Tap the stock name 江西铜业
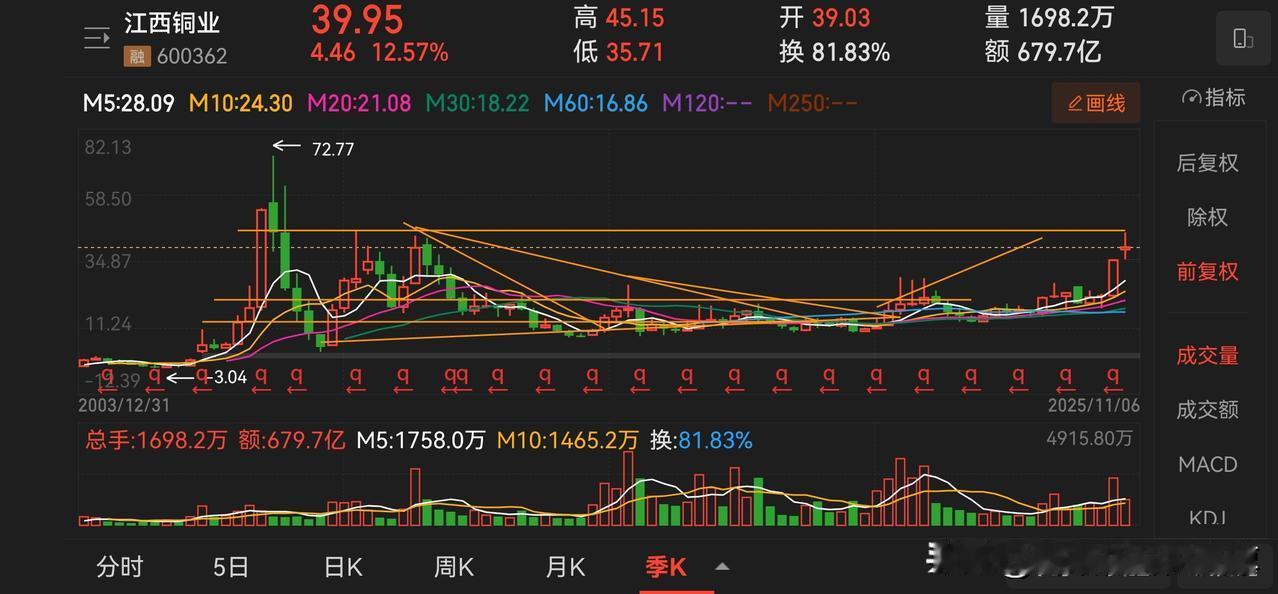 coord(172,22)
